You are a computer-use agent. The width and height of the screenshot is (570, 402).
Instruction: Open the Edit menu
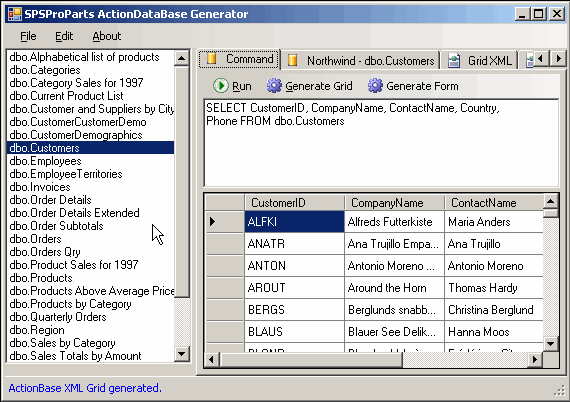[64, 36]
